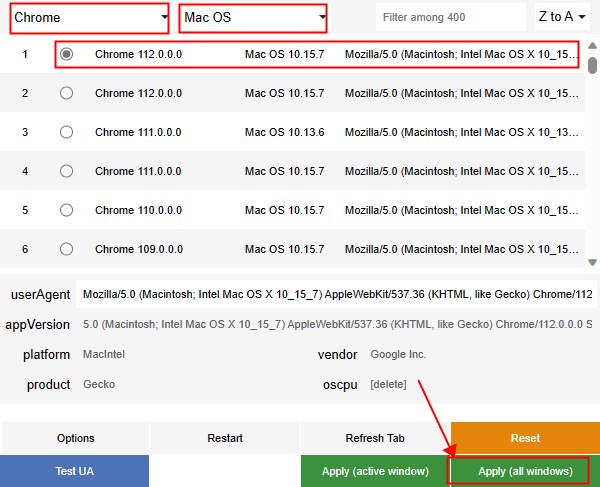Click the Options button
Screen dimensions: 600x487
76,438
